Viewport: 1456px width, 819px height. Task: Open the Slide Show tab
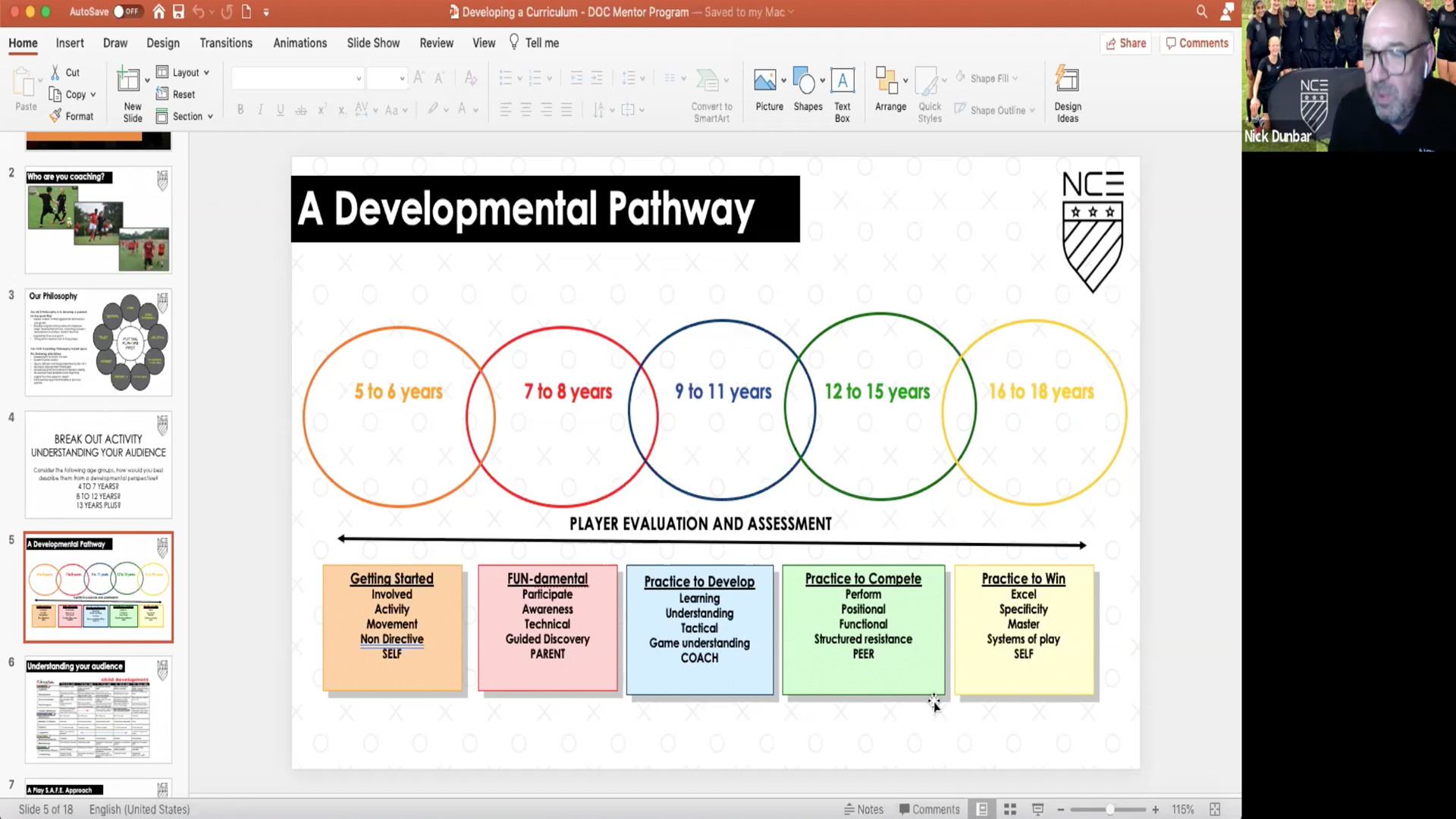coord(373,43)
